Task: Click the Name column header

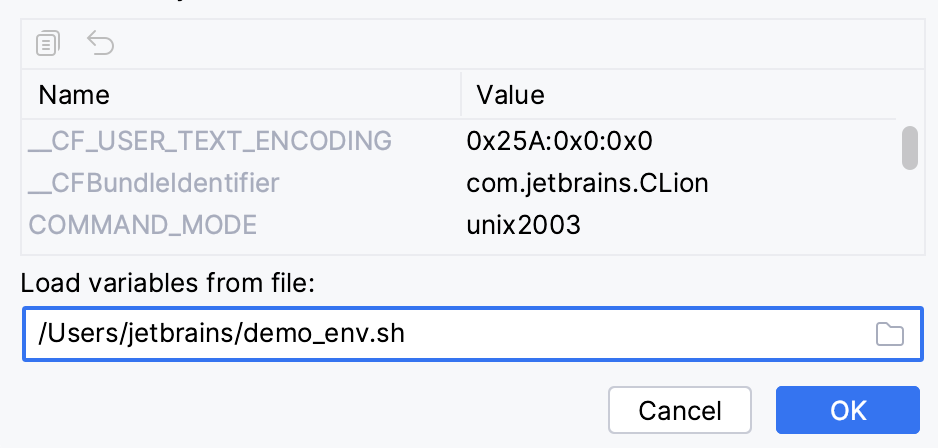Action: coord(74,96)
